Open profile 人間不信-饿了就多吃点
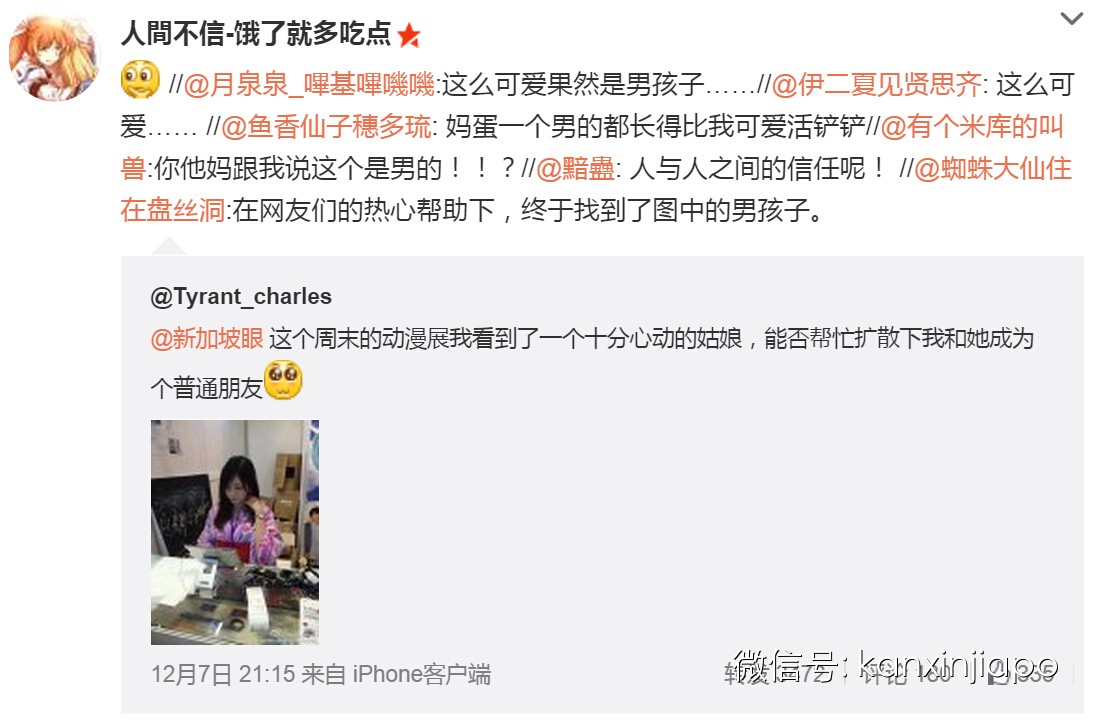1095x723 pixels. (x=256, y=34)
